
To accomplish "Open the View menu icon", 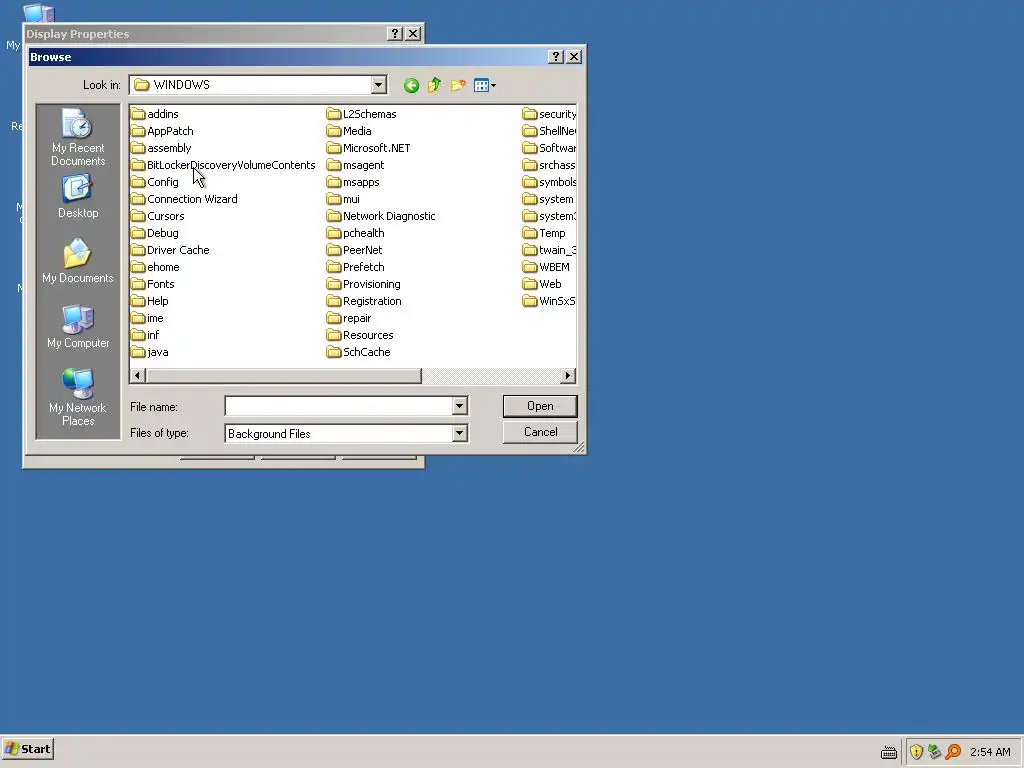I will click(485, 86).
